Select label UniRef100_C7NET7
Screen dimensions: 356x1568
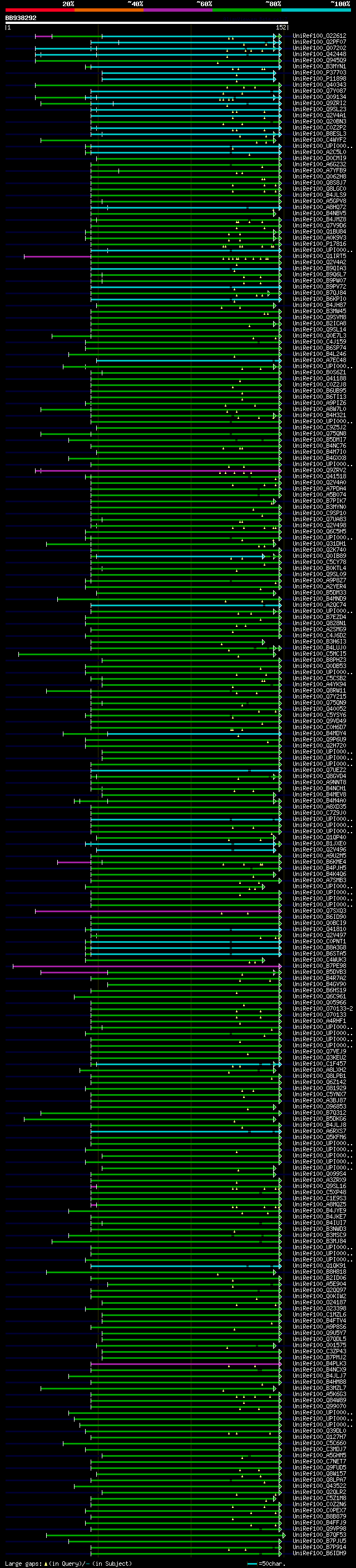coord(319,1461)
